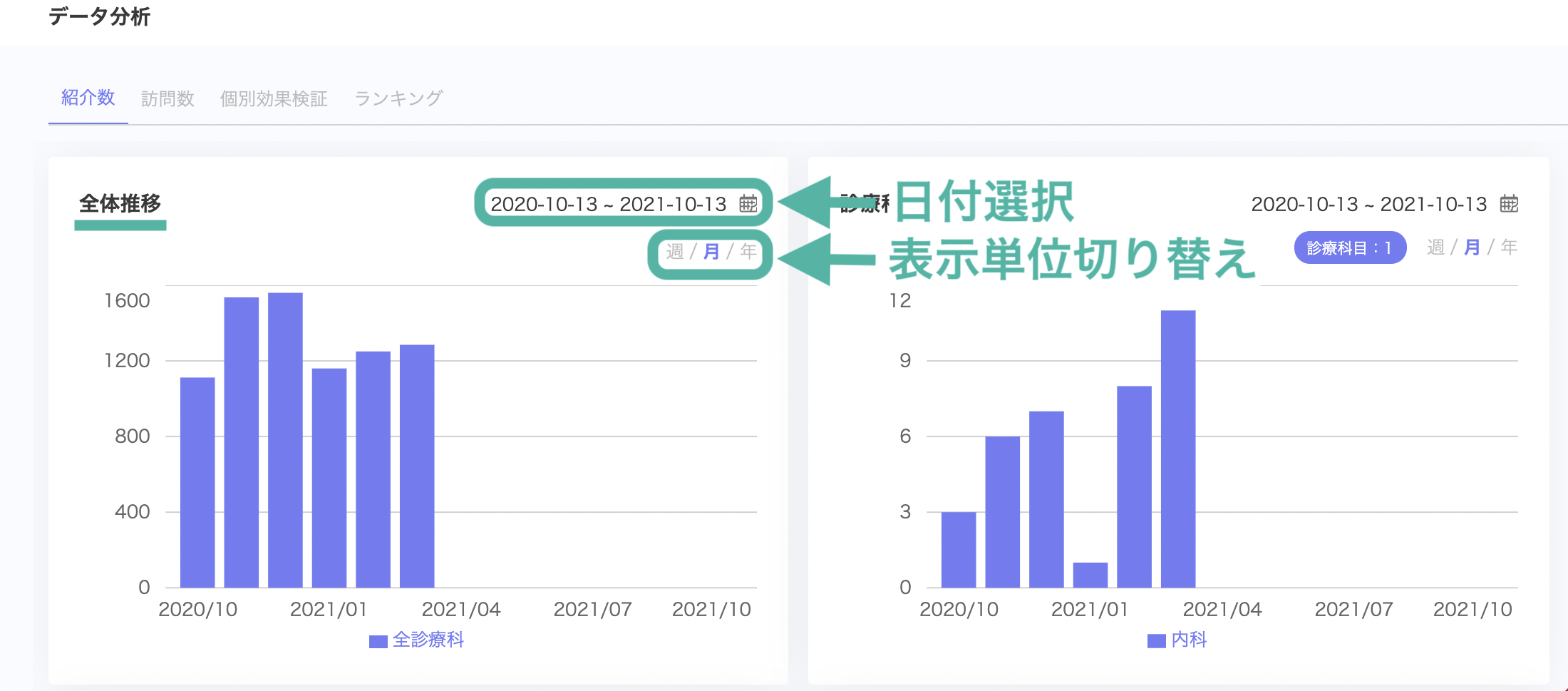Open the 診療科目：1 filter button
Viewport: 1568px width, 691px height.
(1350, 247)
